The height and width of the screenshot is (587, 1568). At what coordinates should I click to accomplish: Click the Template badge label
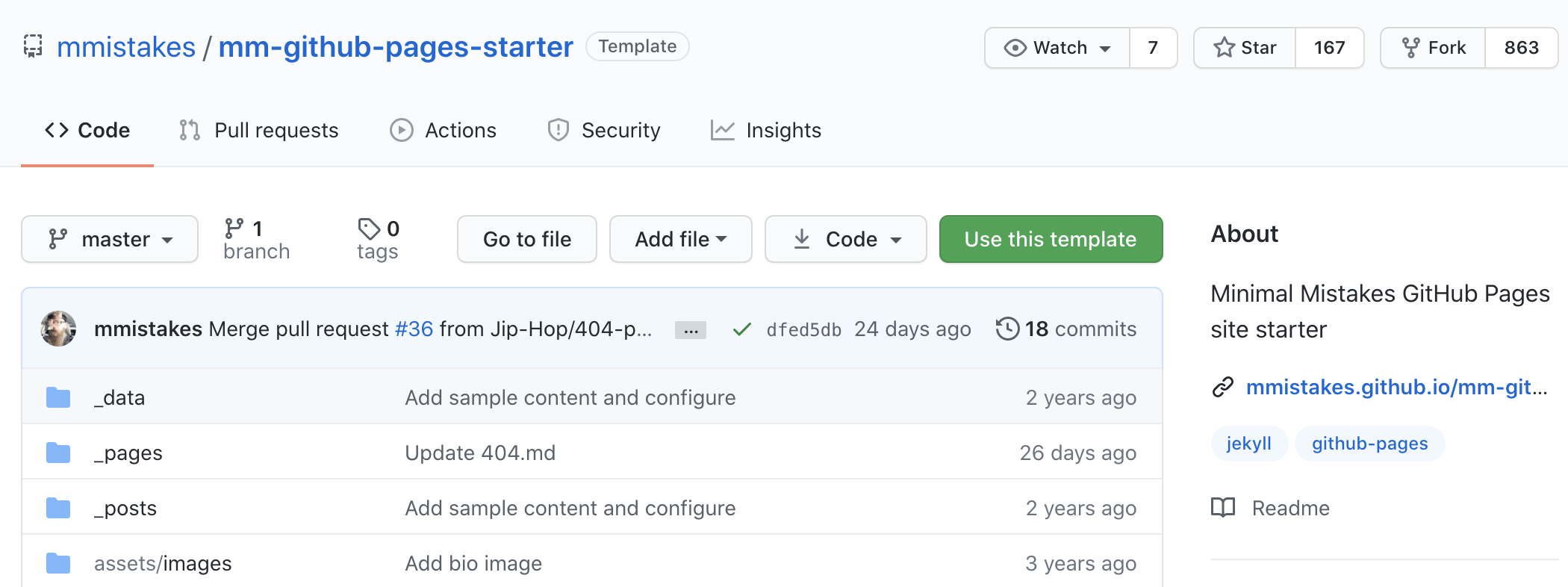pyautogui.click(x=638, y=46)
